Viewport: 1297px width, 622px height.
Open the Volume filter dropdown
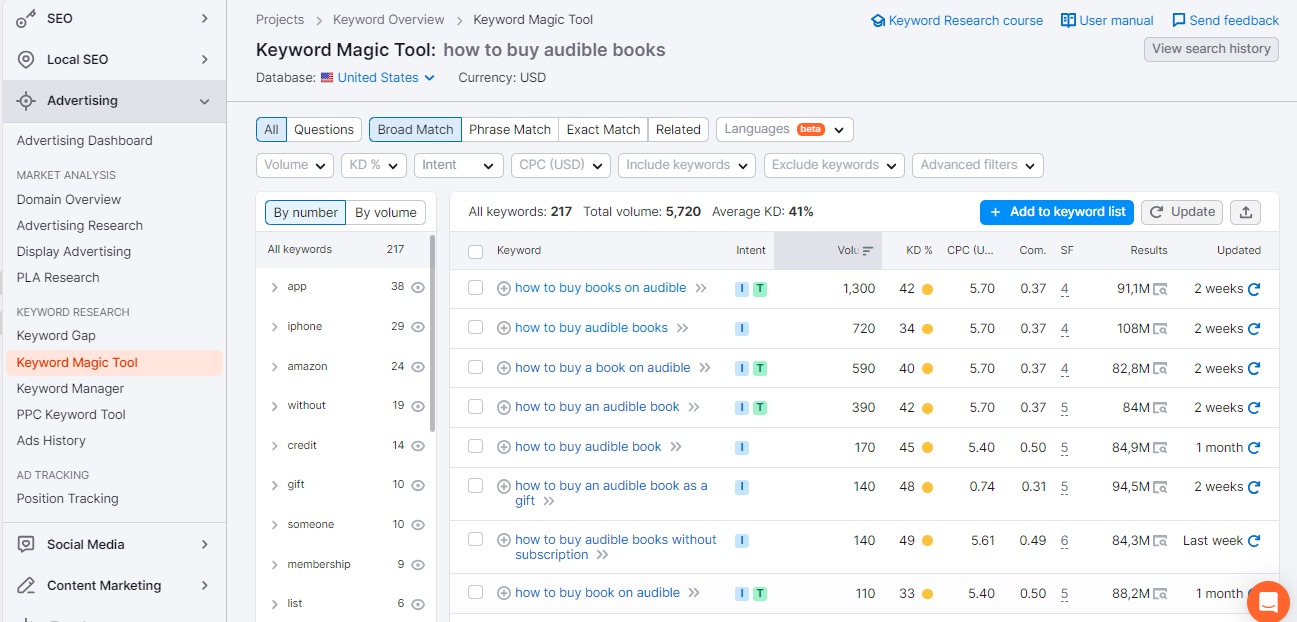pyautogui.click(x=295, y=165)
